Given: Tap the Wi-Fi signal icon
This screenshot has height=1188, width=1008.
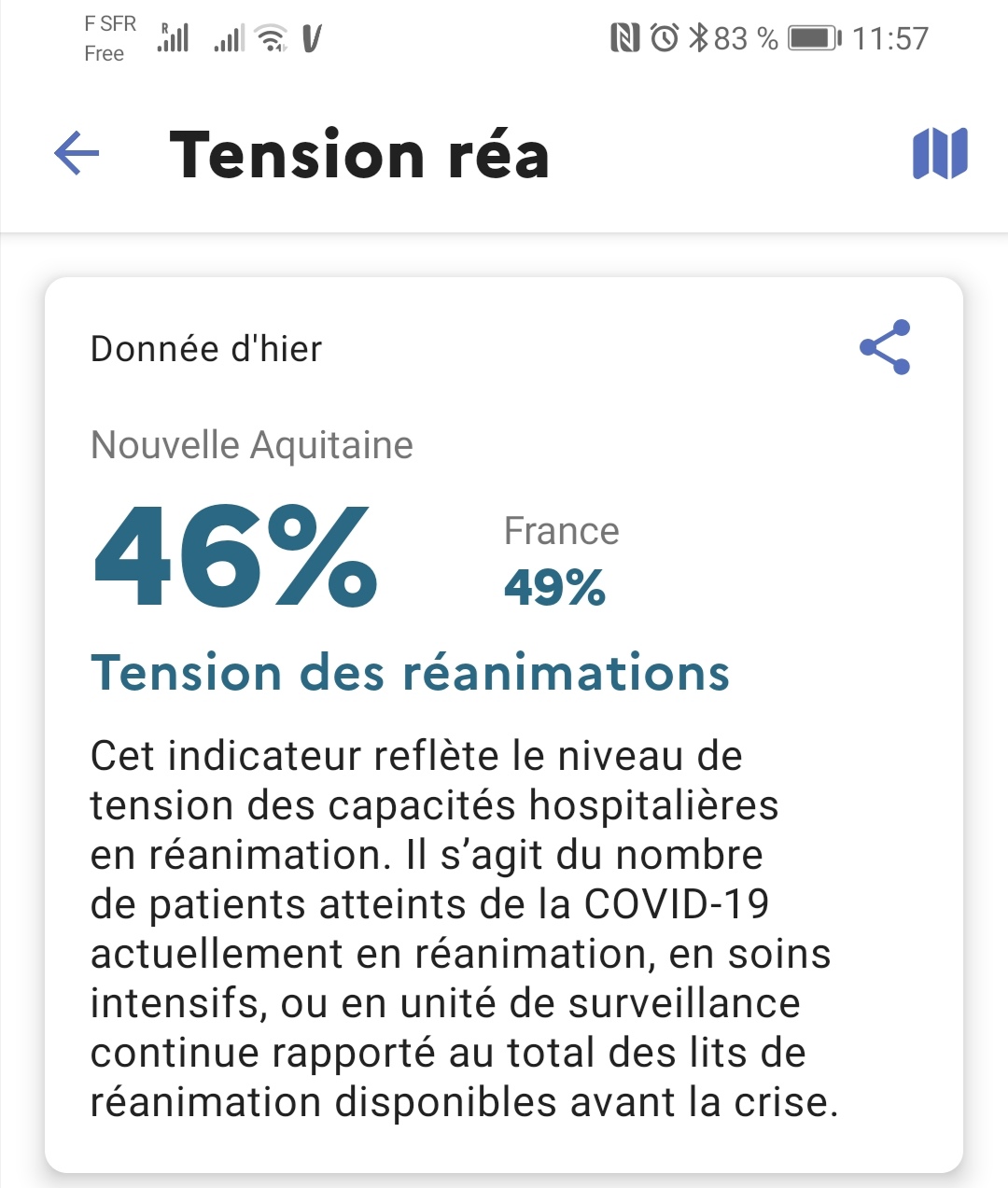Looking at the screenshot, I should tap(272, 38).
